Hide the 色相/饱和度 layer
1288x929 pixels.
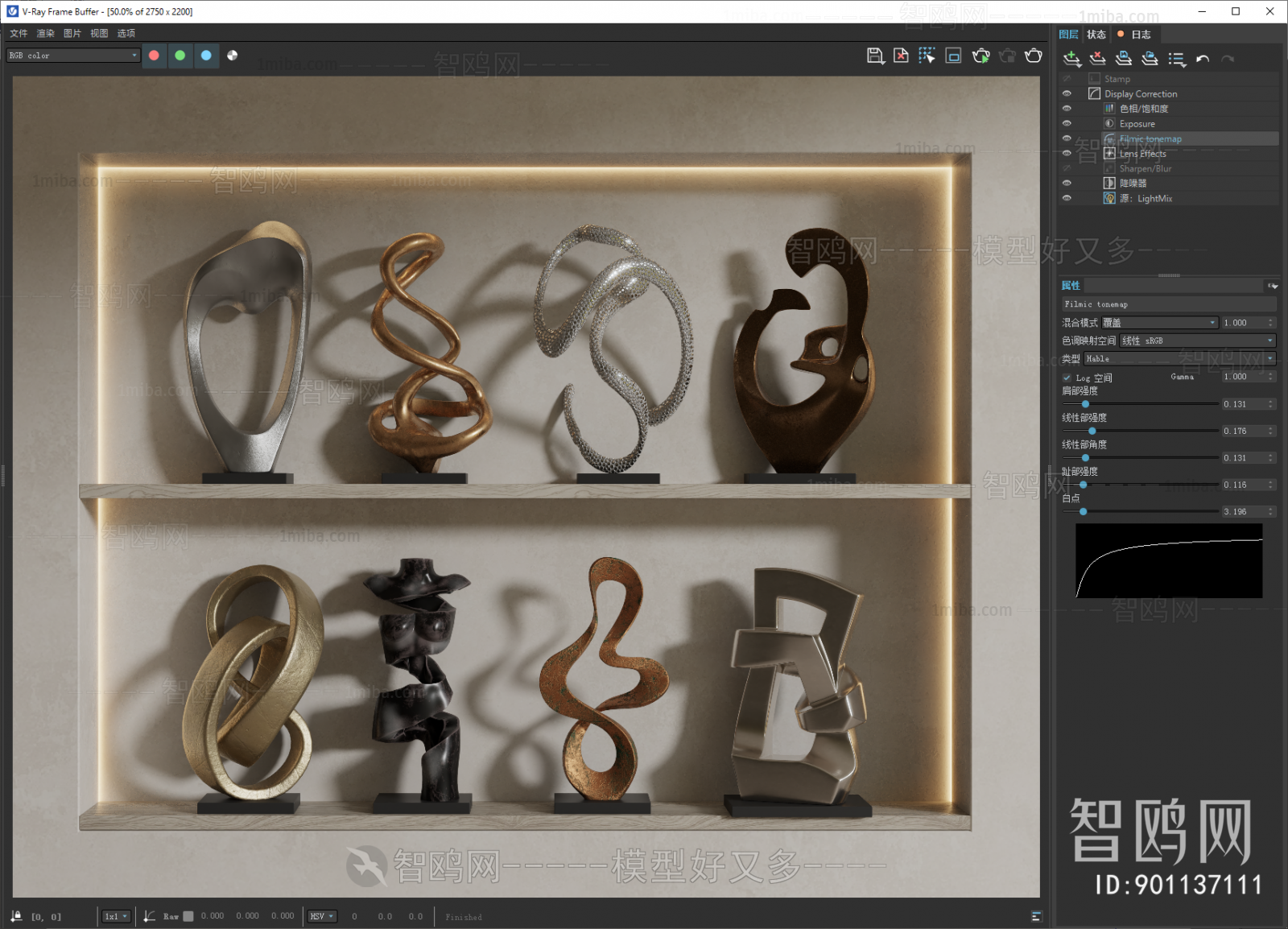click(1067, 109)
